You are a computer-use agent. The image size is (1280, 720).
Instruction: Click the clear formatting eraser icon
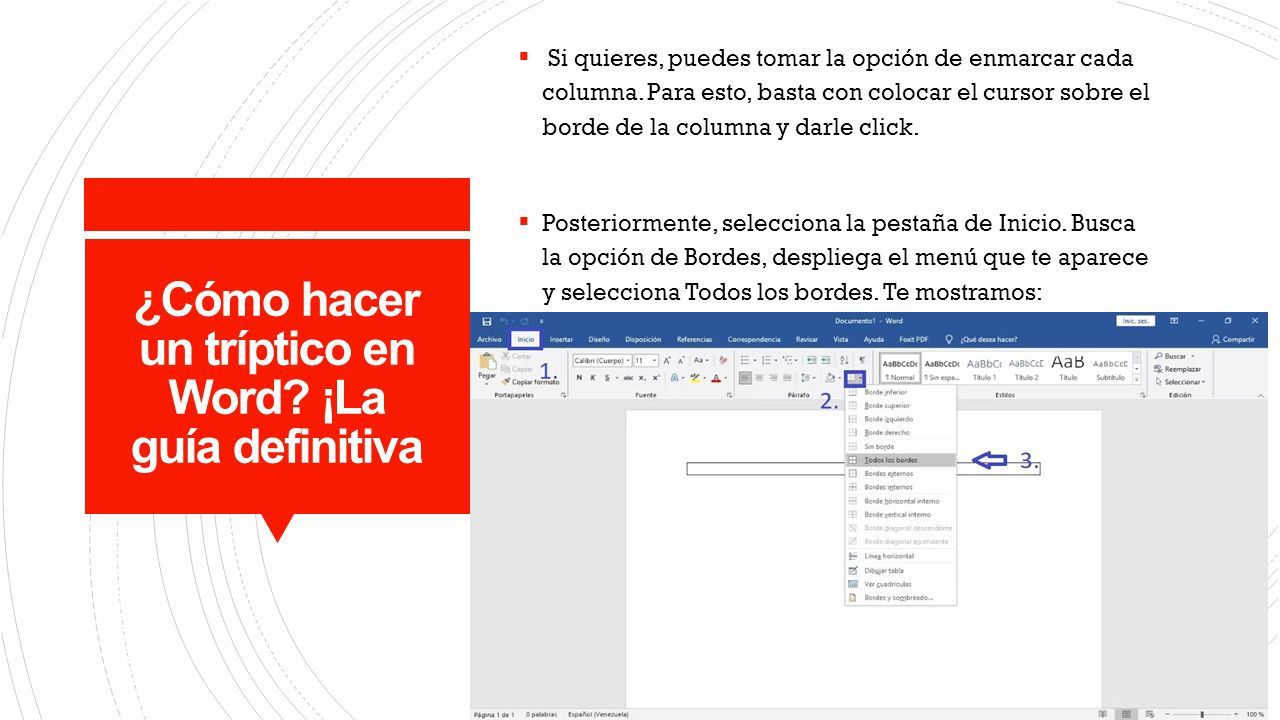point(723,361)
